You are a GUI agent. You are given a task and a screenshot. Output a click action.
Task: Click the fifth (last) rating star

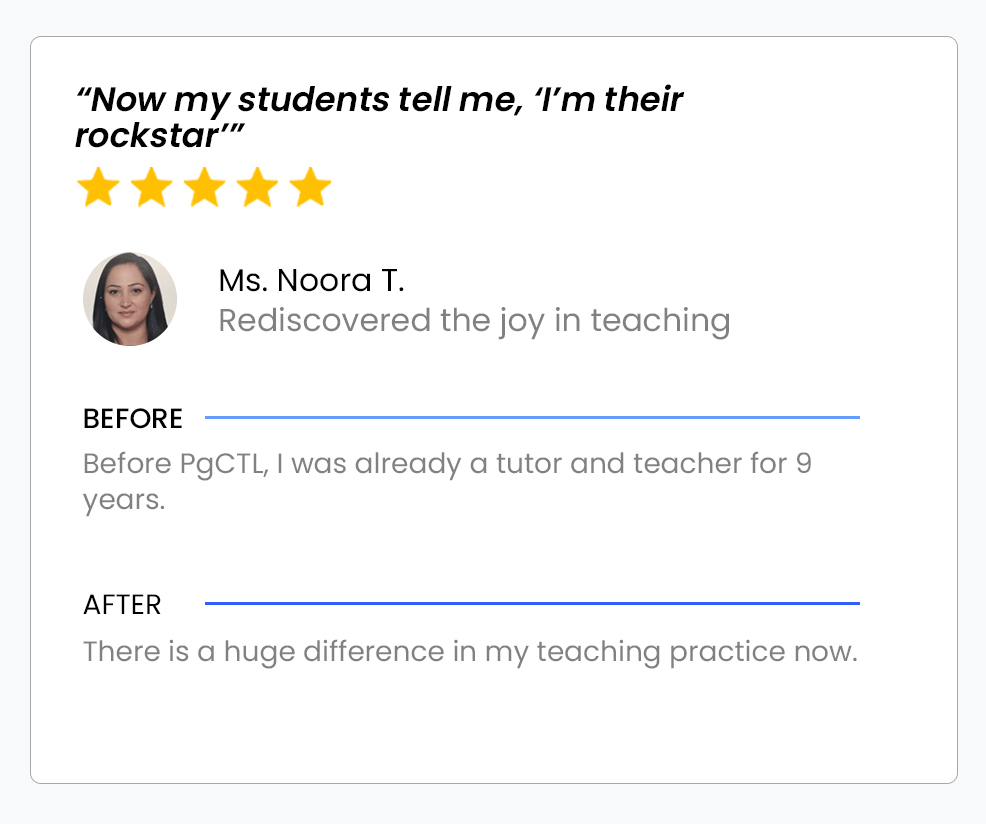pyautogui.click(x=310, y=188)
